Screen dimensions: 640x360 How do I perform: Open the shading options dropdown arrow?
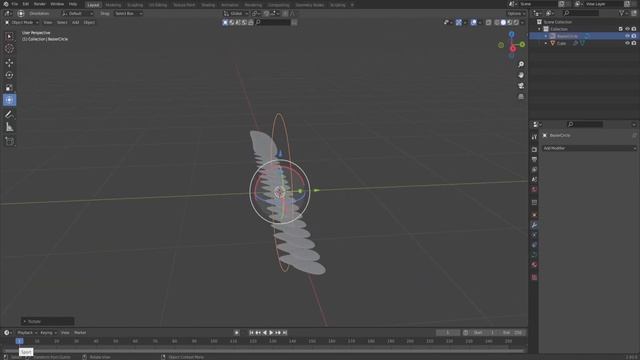click(522, 22)
